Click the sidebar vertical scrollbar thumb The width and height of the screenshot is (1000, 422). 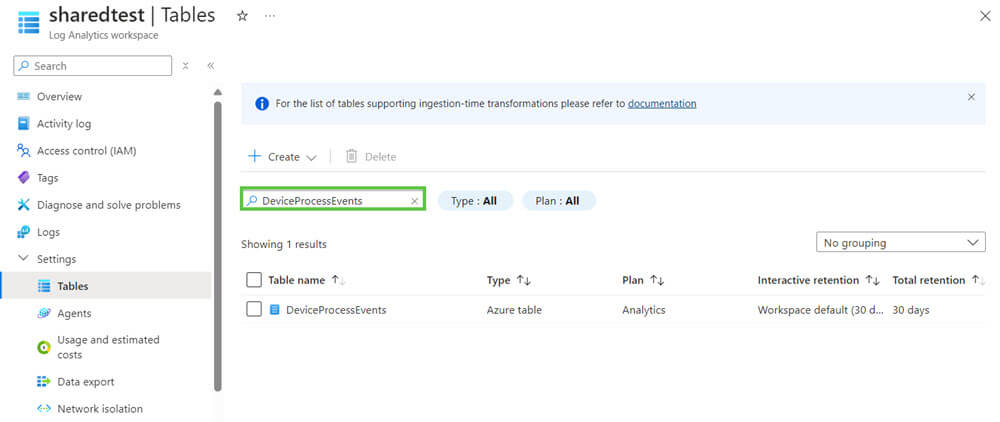(x=217, y=246)
